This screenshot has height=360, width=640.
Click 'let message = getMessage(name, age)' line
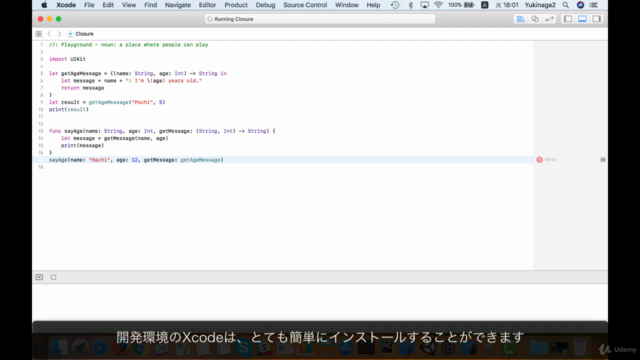115,138
